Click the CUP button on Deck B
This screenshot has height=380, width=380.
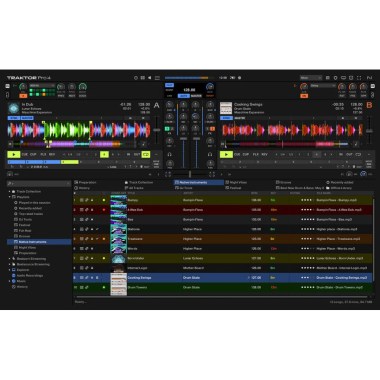point(246,155)
